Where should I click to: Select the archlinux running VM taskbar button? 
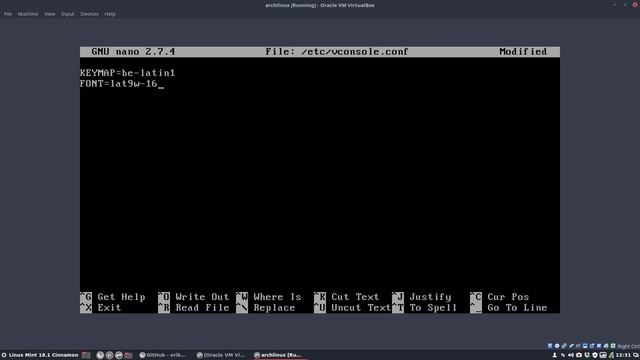(278, 355)
